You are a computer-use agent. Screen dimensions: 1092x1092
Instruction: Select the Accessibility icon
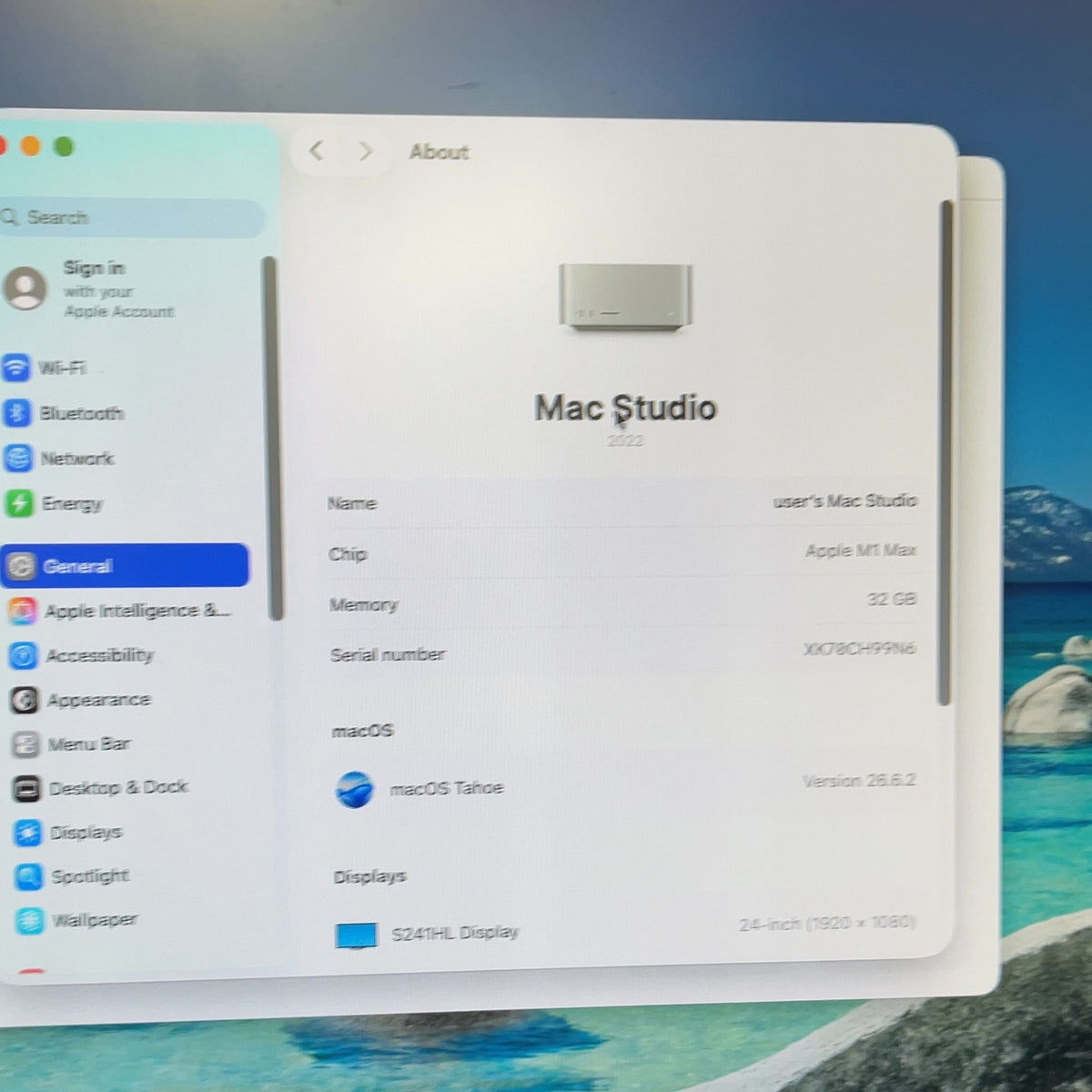24,655
